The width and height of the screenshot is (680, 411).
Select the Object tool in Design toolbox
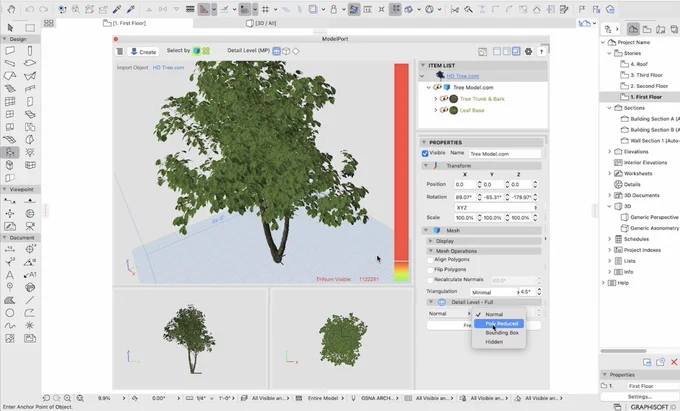pyautogui.click(x=10, y=152)
